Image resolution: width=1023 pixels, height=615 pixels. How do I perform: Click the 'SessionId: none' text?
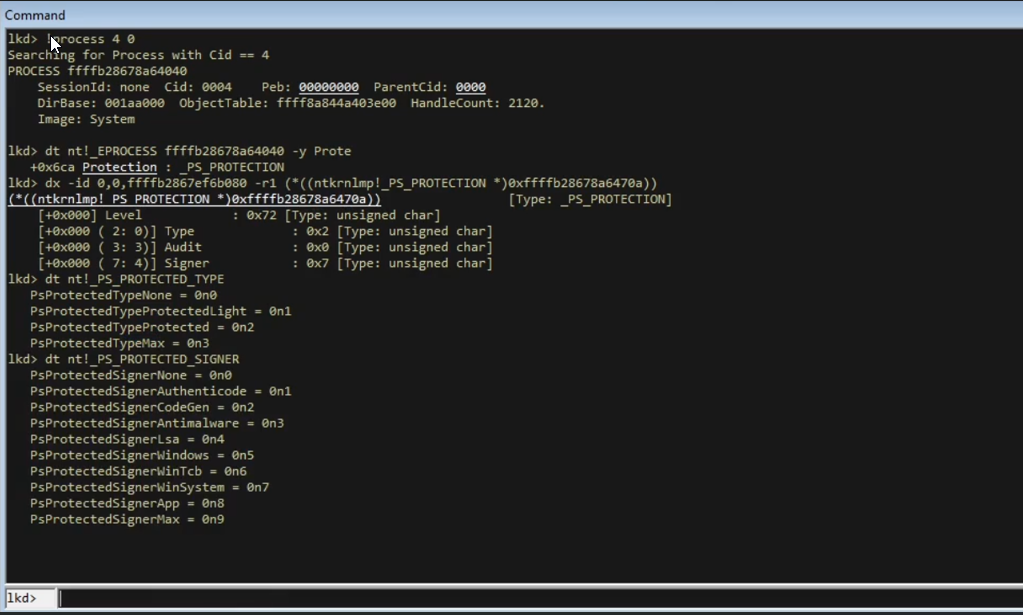[x=93, y=87]
